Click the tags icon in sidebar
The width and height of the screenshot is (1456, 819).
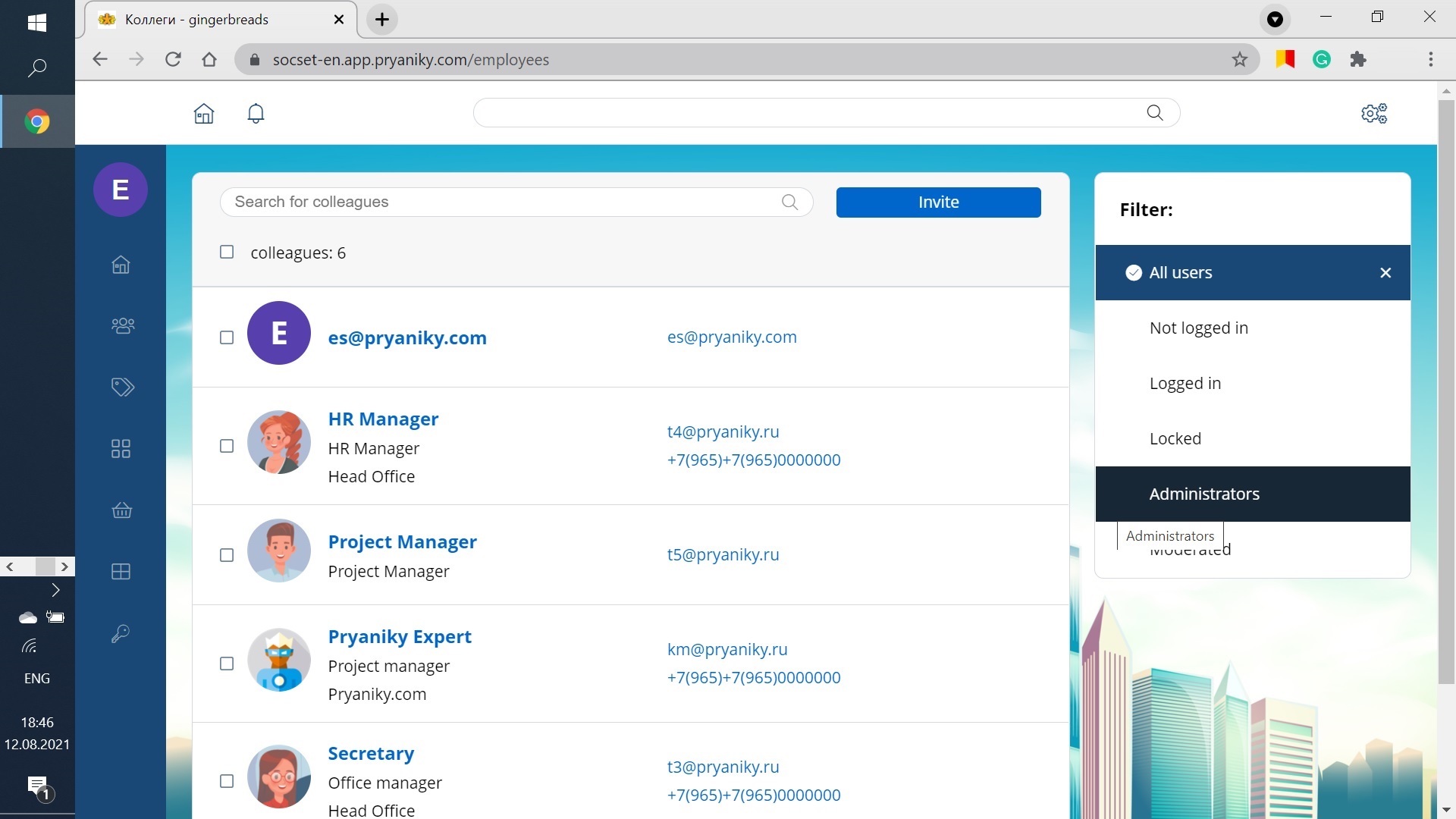click(x=122, y=388)
